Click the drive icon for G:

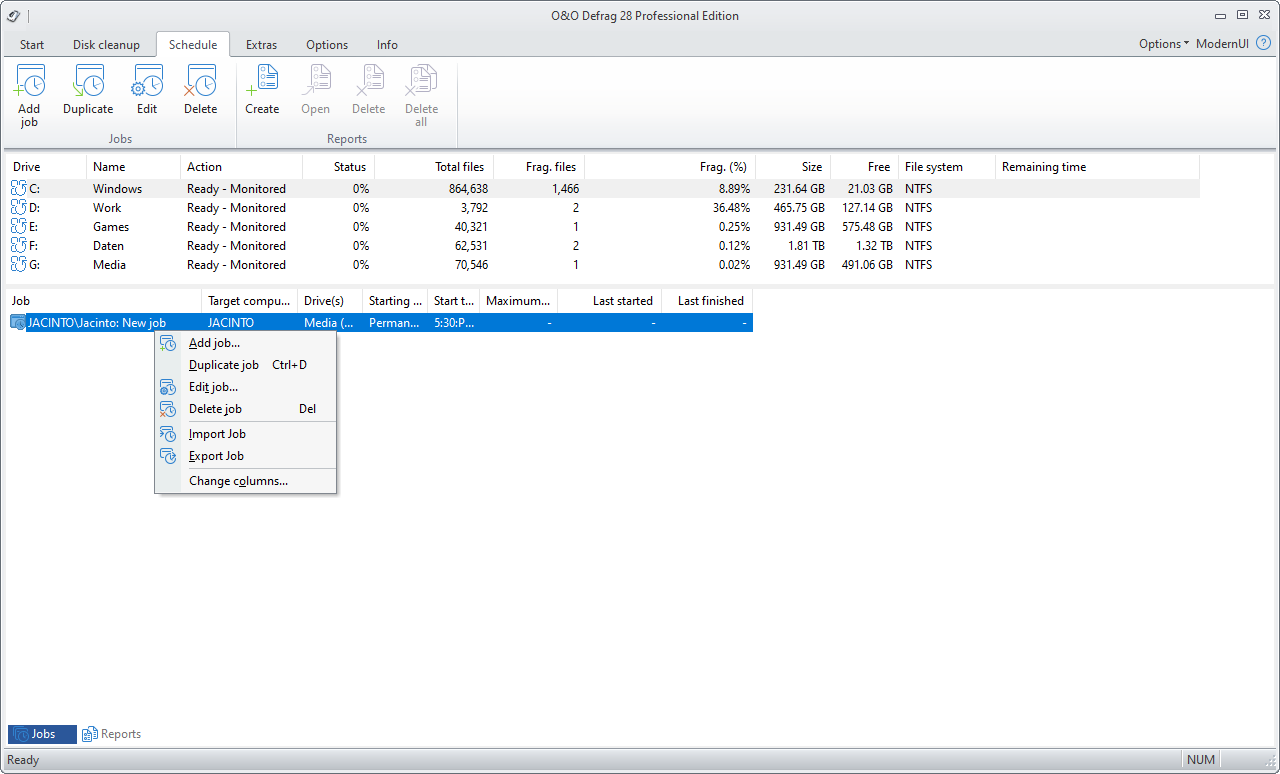(19, 265)
